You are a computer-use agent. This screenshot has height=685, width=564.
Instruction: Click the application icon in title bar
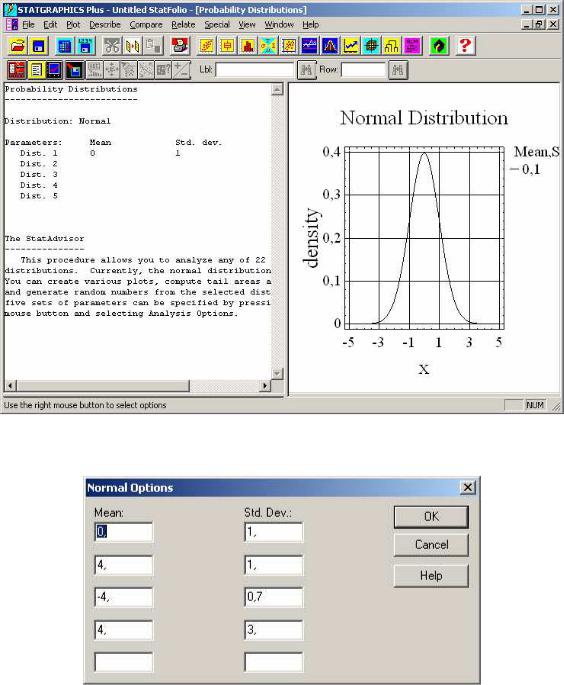click(10, 10)
